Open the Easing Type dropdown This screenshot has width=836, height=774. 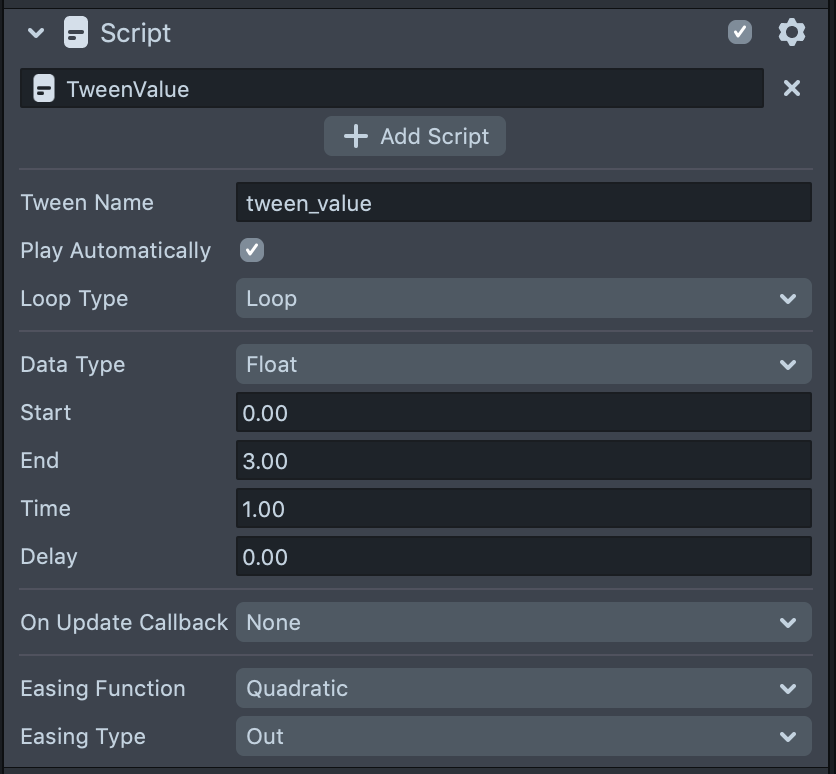[523, 737]
